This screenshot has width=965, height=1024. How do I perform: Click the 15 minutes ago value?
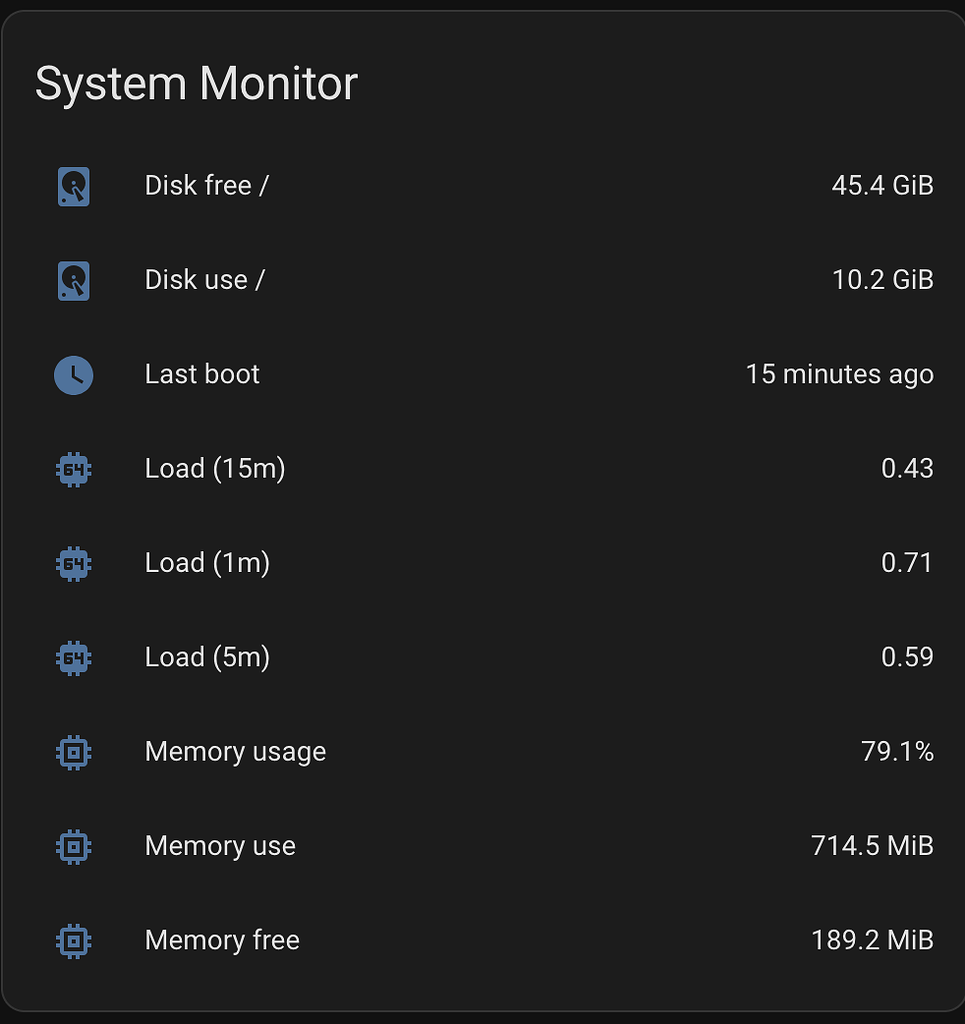[x=840, y=374]
